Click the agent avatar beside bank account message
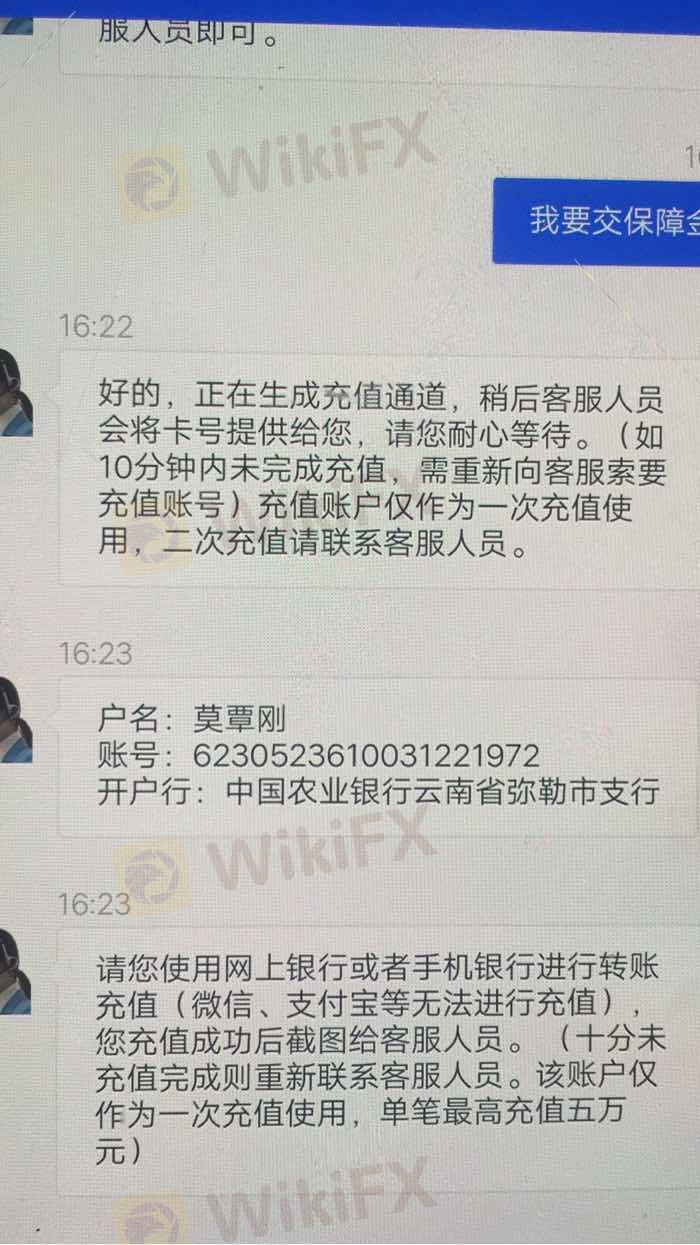This screenshot has width=700, height=1245. tap(14, 720)
